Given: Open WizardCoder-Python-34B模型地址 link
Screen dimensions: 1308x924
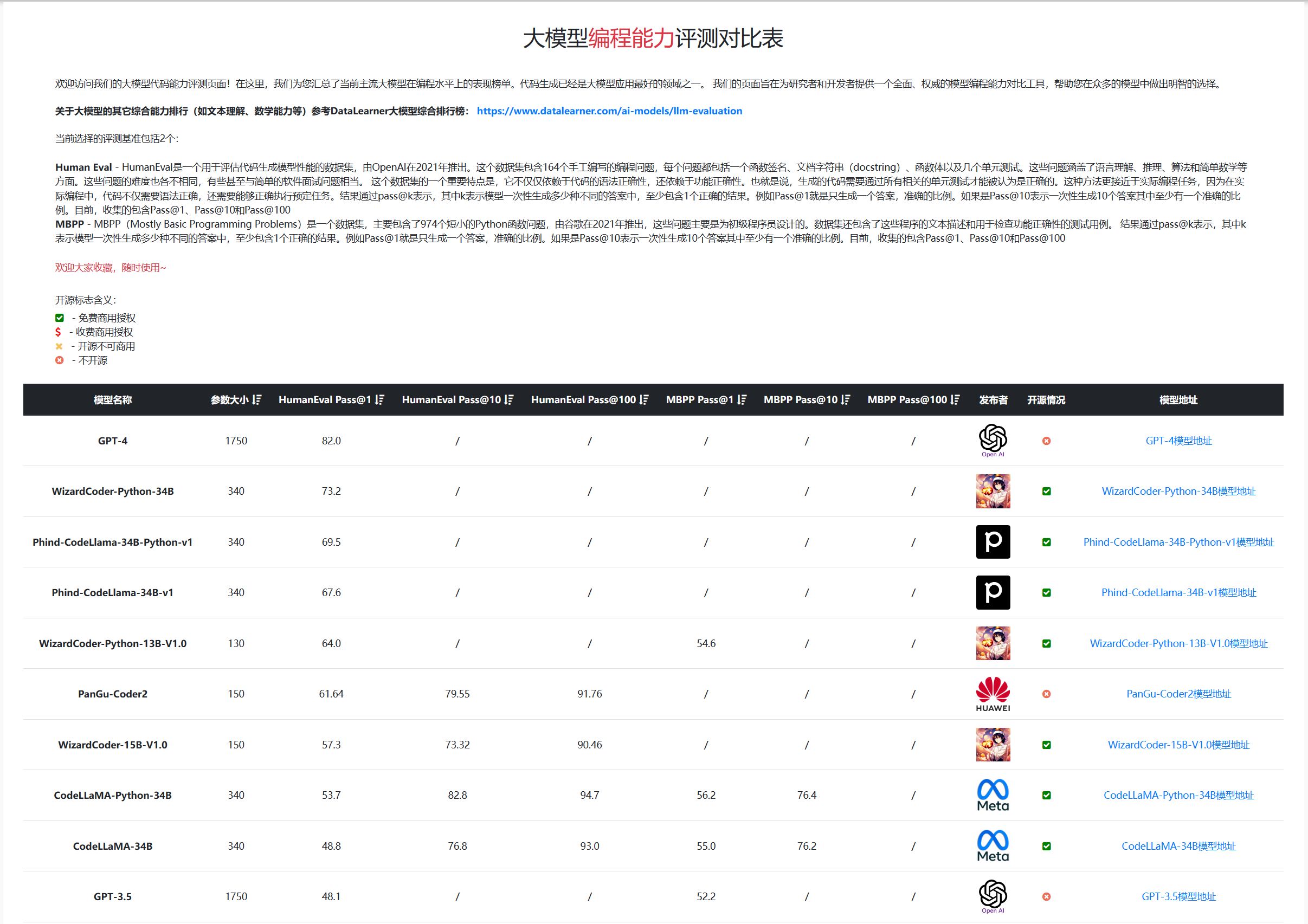Looking at the screenshot, I should (1178, 492).
